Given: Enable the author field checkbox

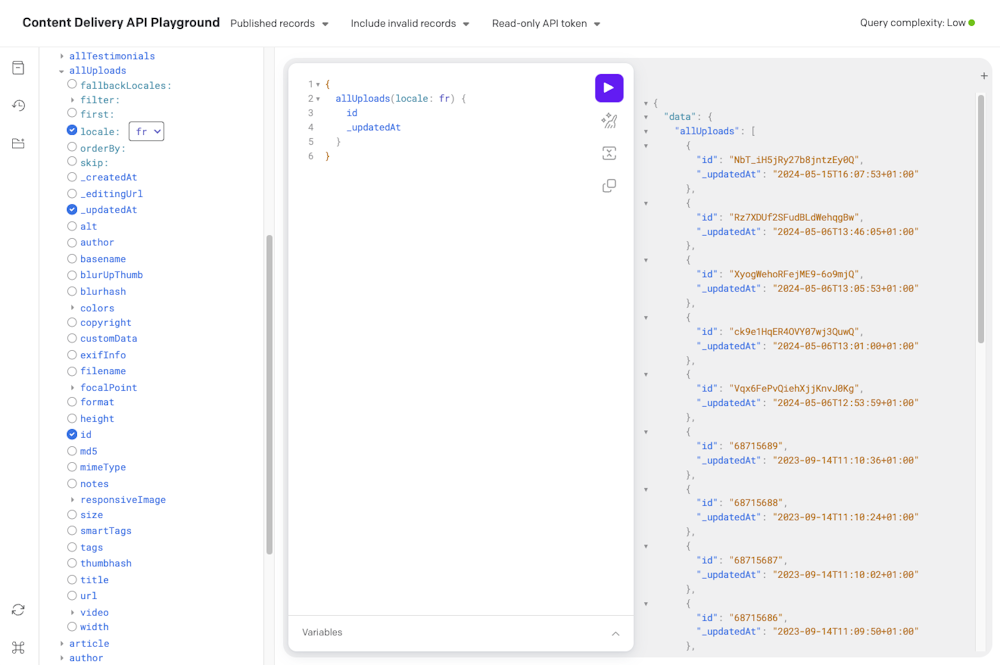Looking at the screenshot, I should pyautogui.click(x=72, y=243).
